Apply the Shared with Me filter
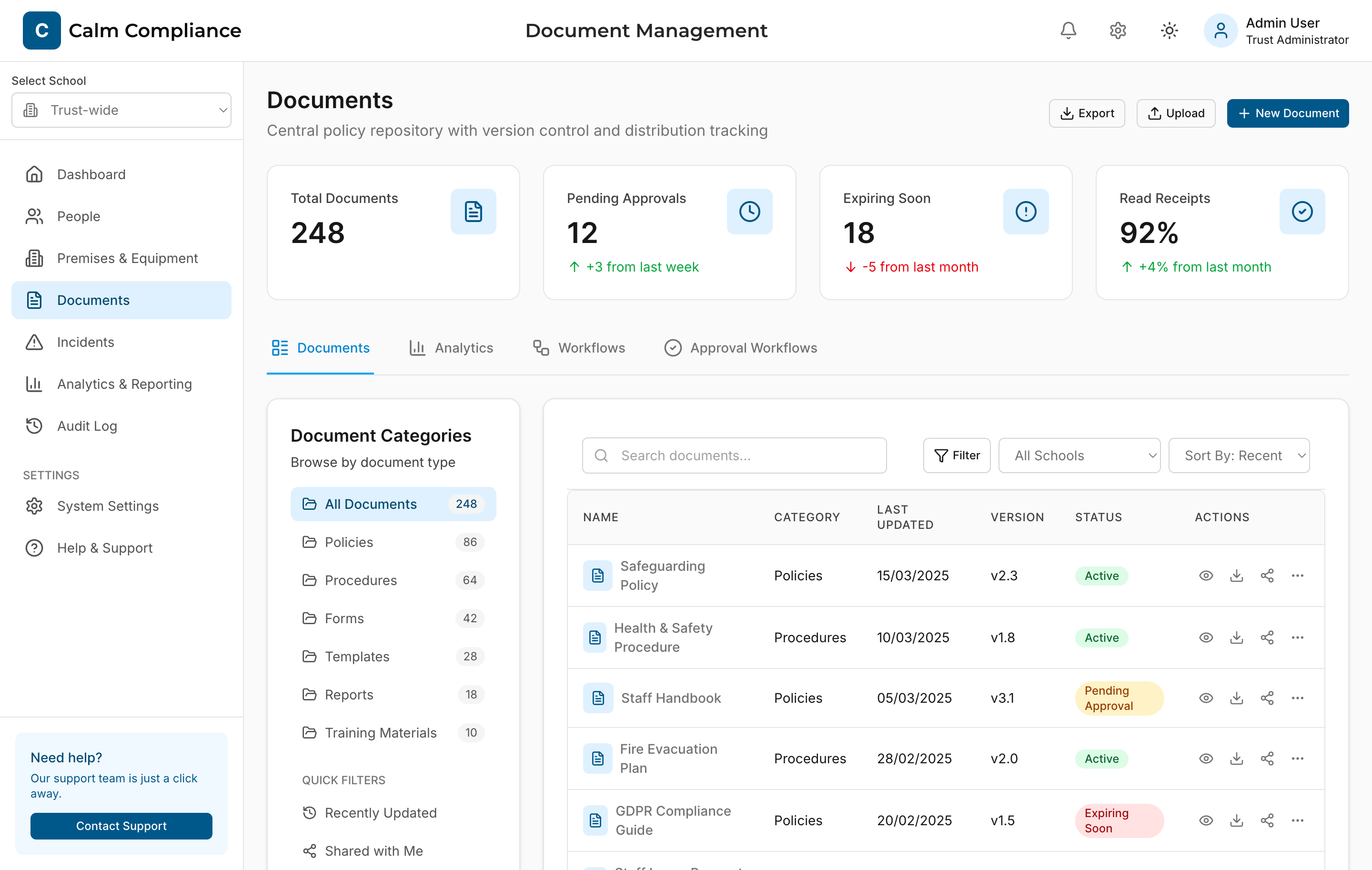 coord(393,850)
